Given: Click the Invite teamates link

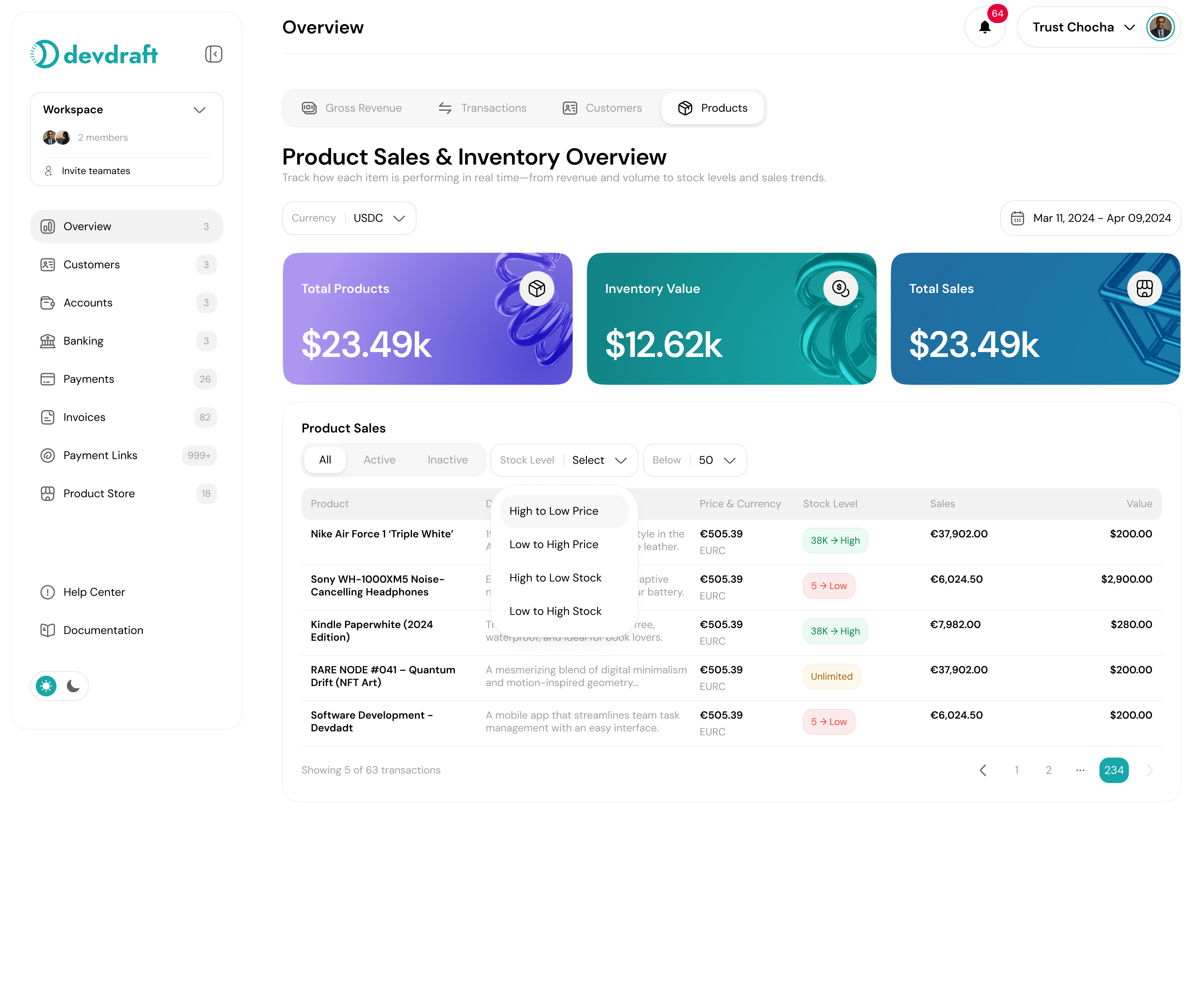Looking at the screenshot, I should (x=96, y=171).
